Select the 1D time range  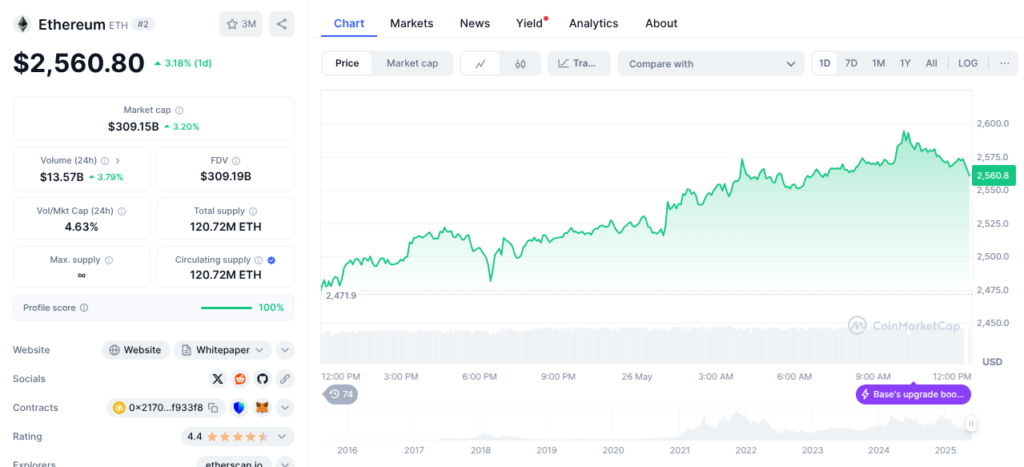pyautogui.click(x=825, y=63)
